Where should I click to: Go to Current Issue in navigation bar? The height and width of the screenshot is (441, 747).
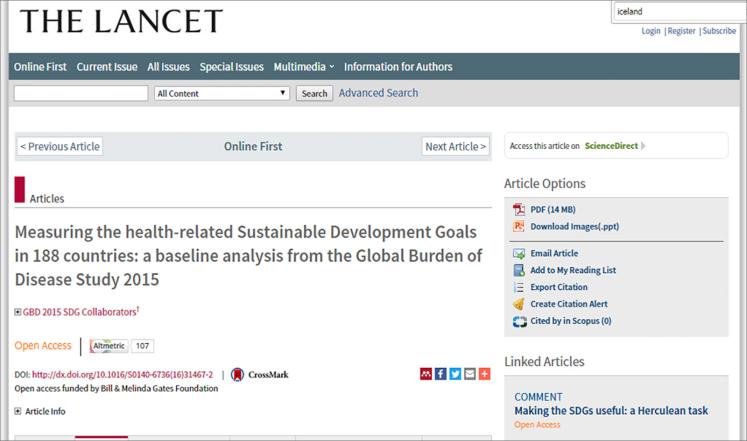tap(107, 67)
